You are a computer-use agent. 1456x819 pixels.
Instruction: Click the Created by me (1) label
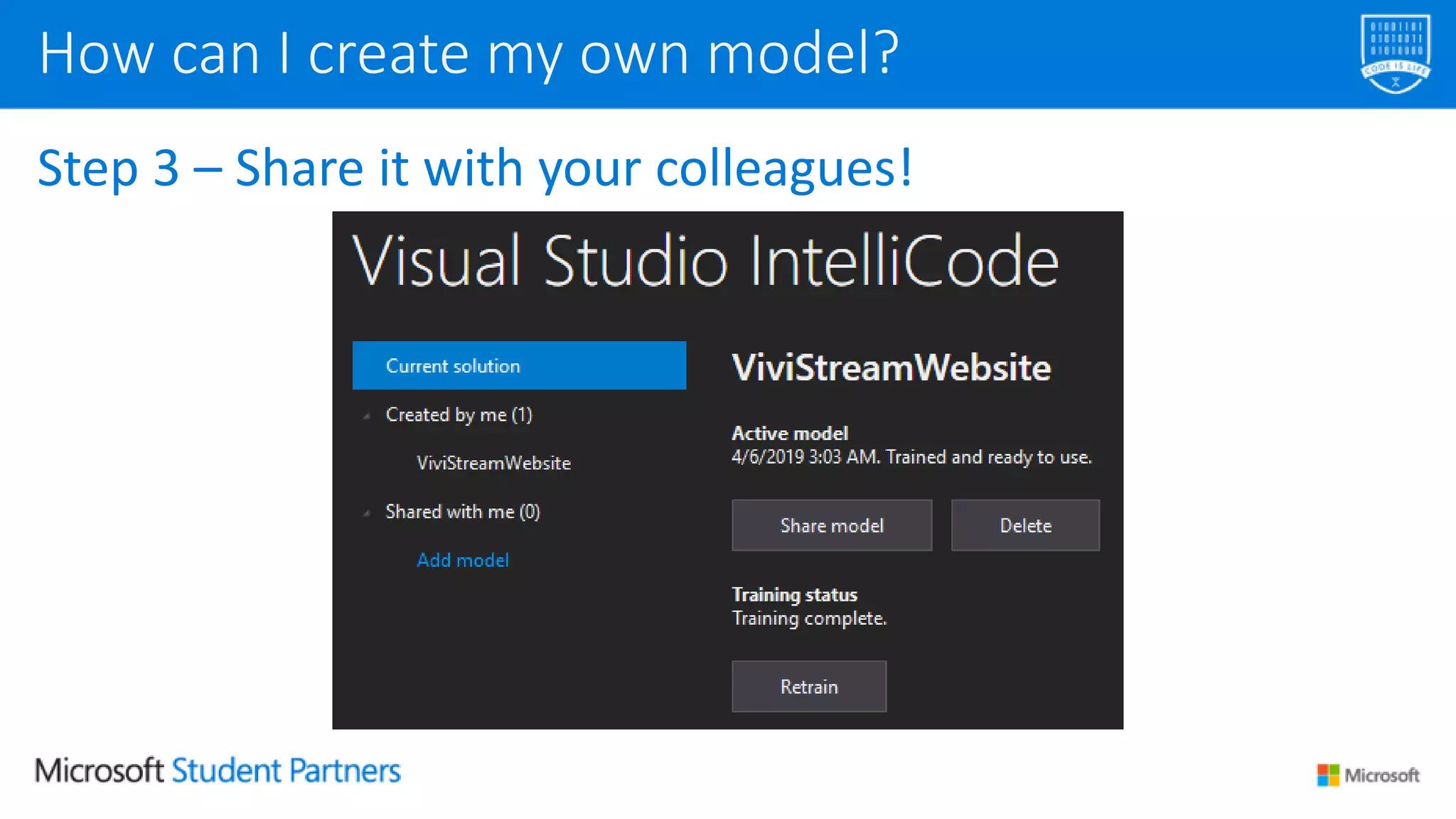coord(459,414)
